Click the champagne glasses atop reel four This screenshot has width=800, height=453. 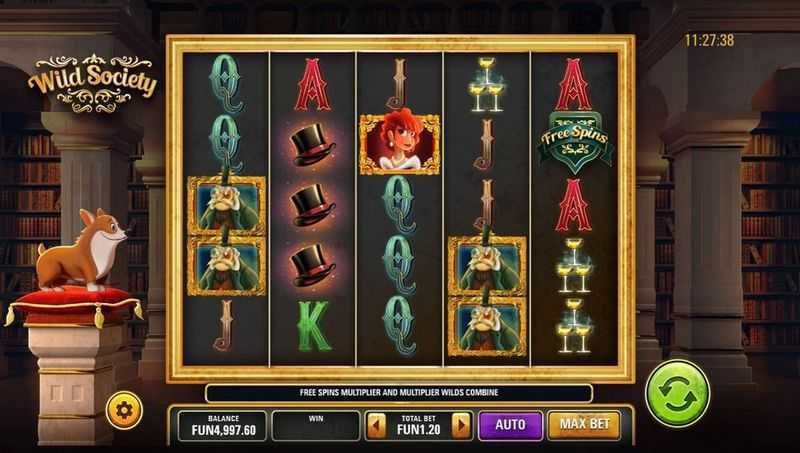[486, 85]
